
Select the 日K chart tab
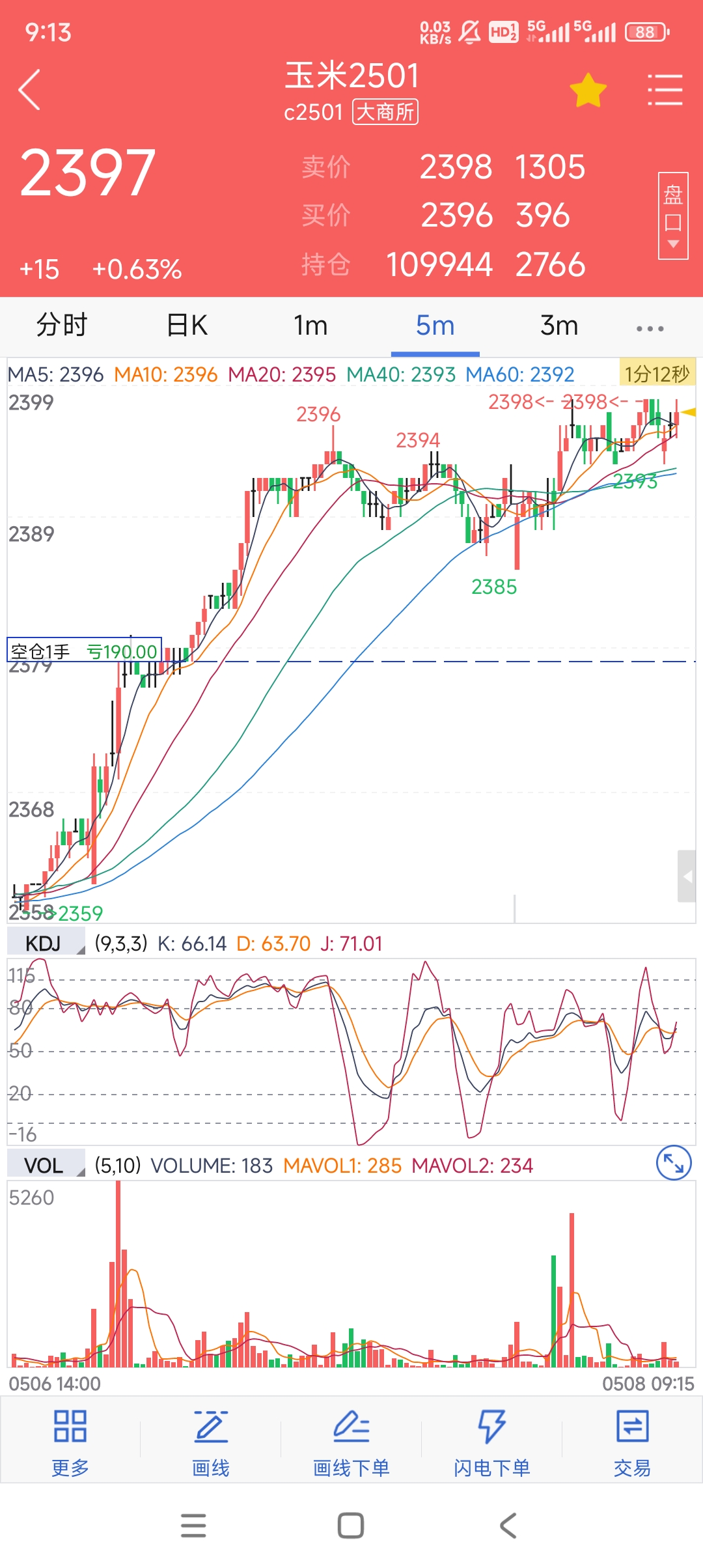tap(187, 325)
